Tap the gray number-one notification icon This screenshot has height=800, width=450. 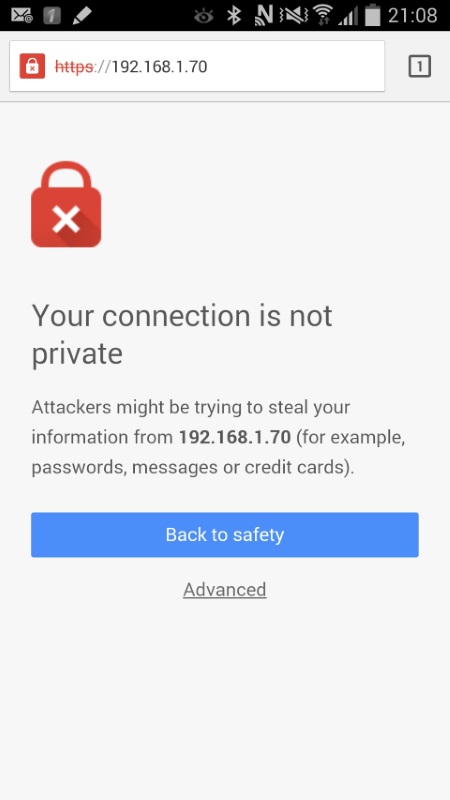point(52,15)
